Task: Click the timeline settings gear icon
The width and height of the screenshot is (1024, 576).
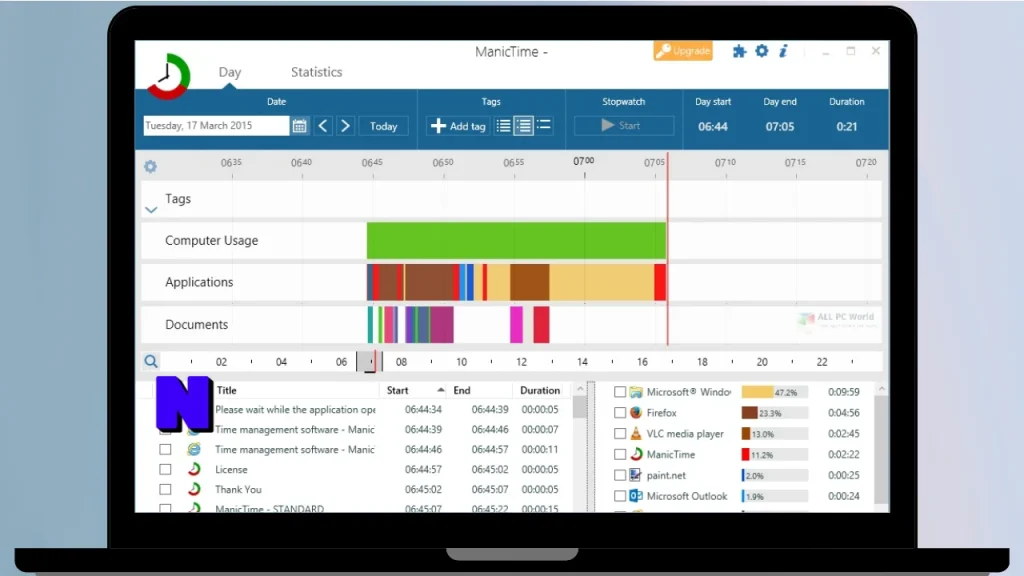Action: (x=150, y=167)
